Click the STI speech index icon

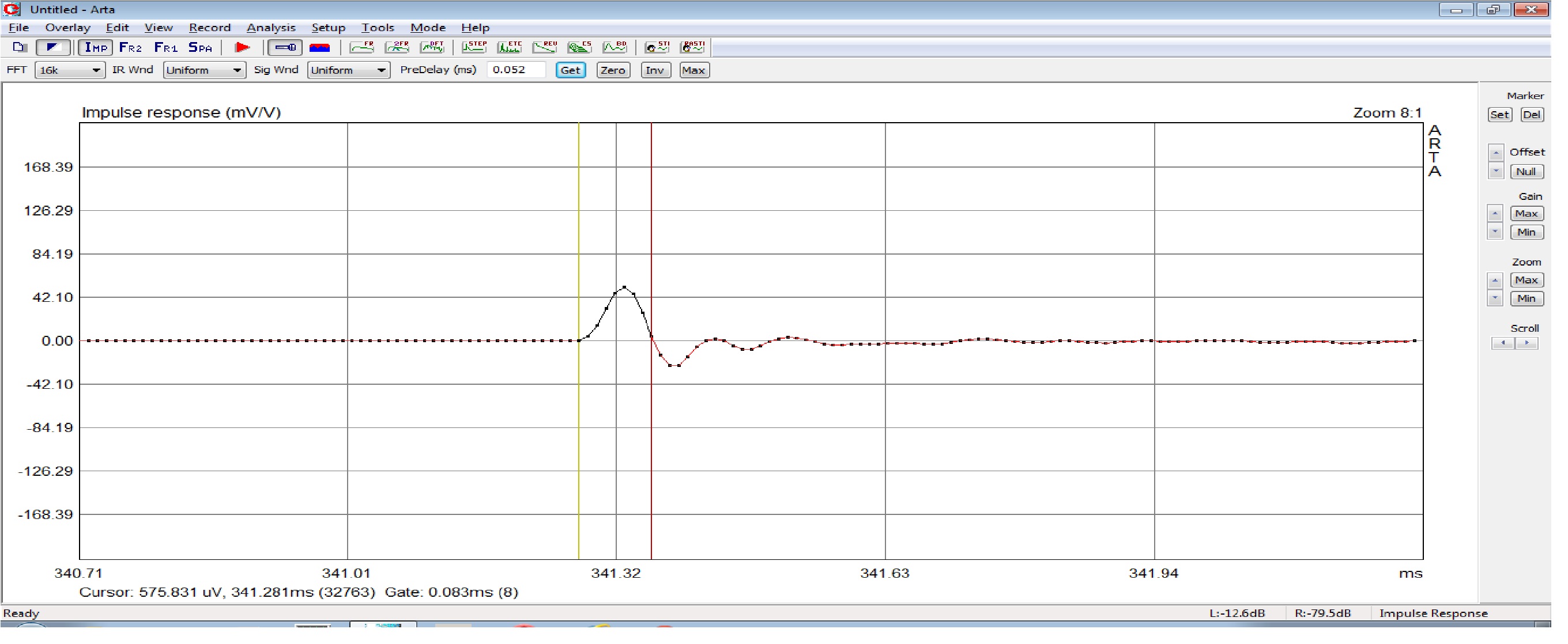[657, 47]
